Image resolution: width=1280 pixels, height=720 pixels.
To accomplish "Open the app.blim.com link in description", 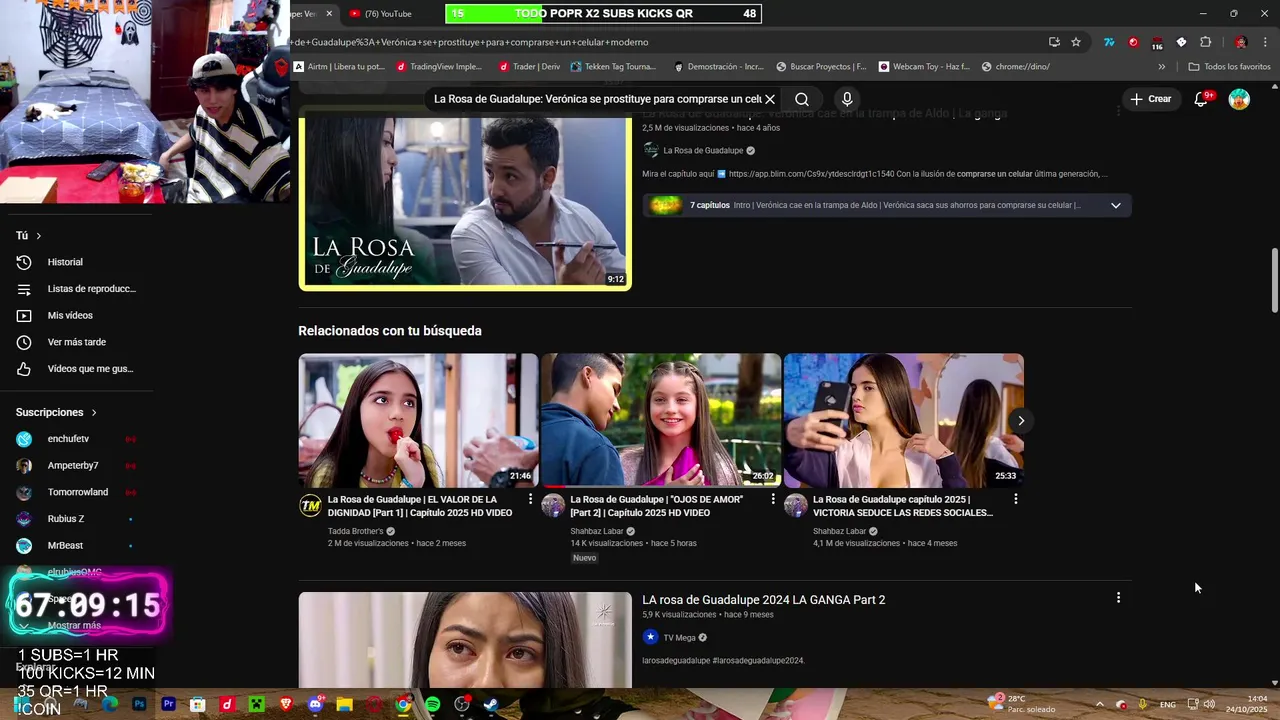I will coord(811,174).
